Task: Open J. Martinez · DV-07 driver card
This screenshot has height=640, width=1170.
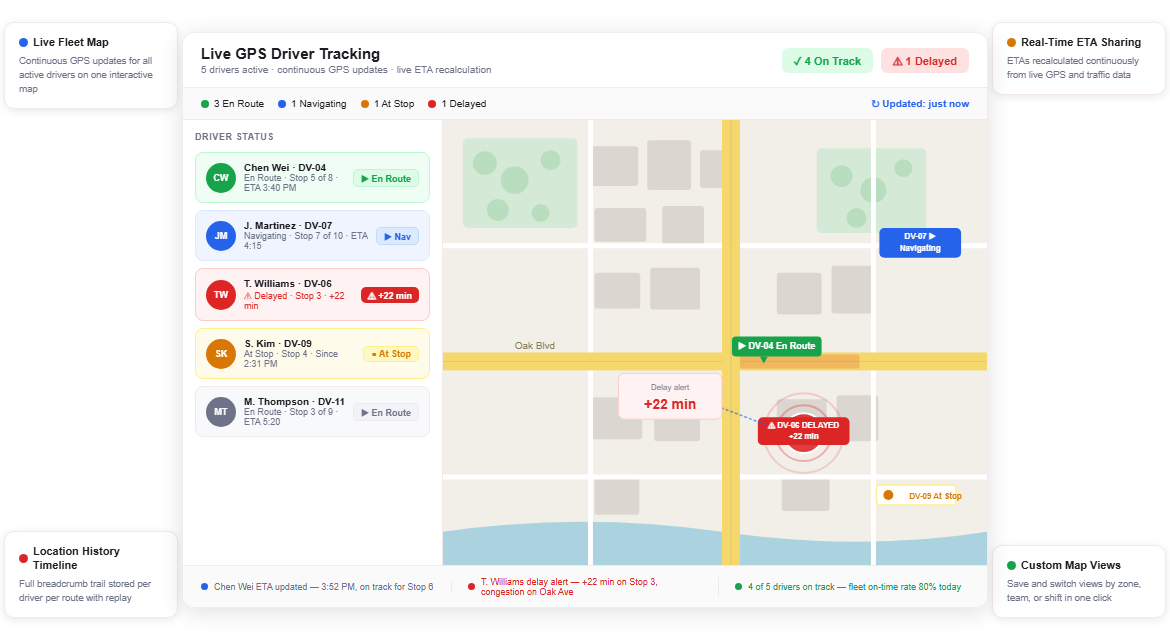Action: click(x=312, y=236)
